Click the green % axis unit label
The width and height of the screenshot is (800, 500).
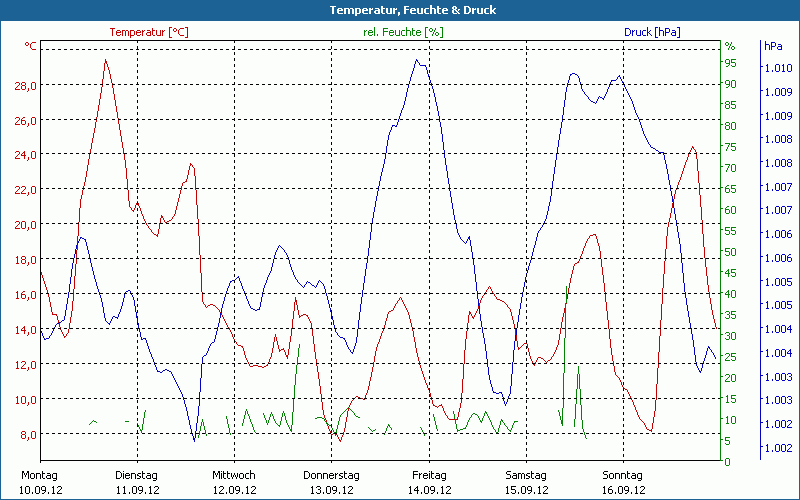pos(729,46)
